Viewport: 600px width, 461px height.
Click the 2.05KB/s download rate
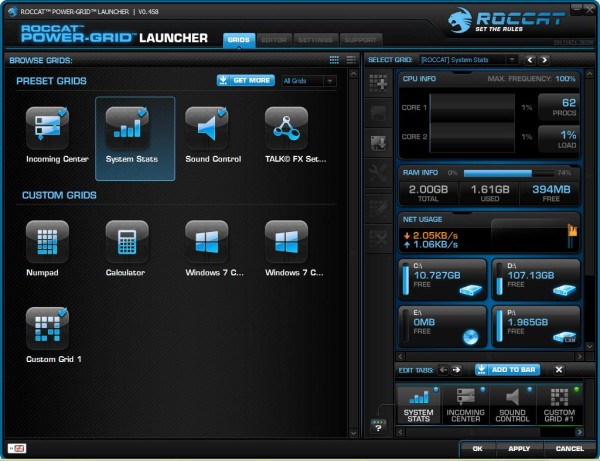[435, 236]
